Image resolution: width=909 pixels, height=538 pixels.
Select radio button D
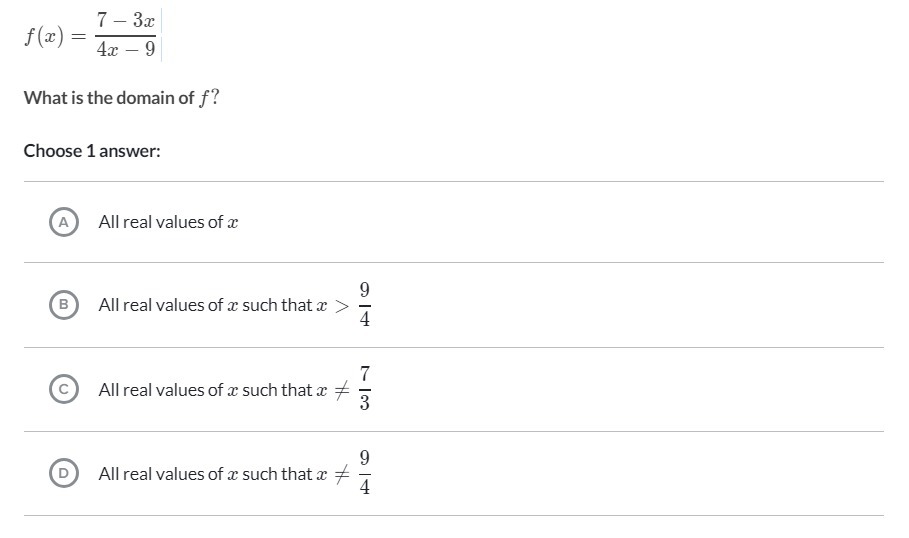point(64,473)
